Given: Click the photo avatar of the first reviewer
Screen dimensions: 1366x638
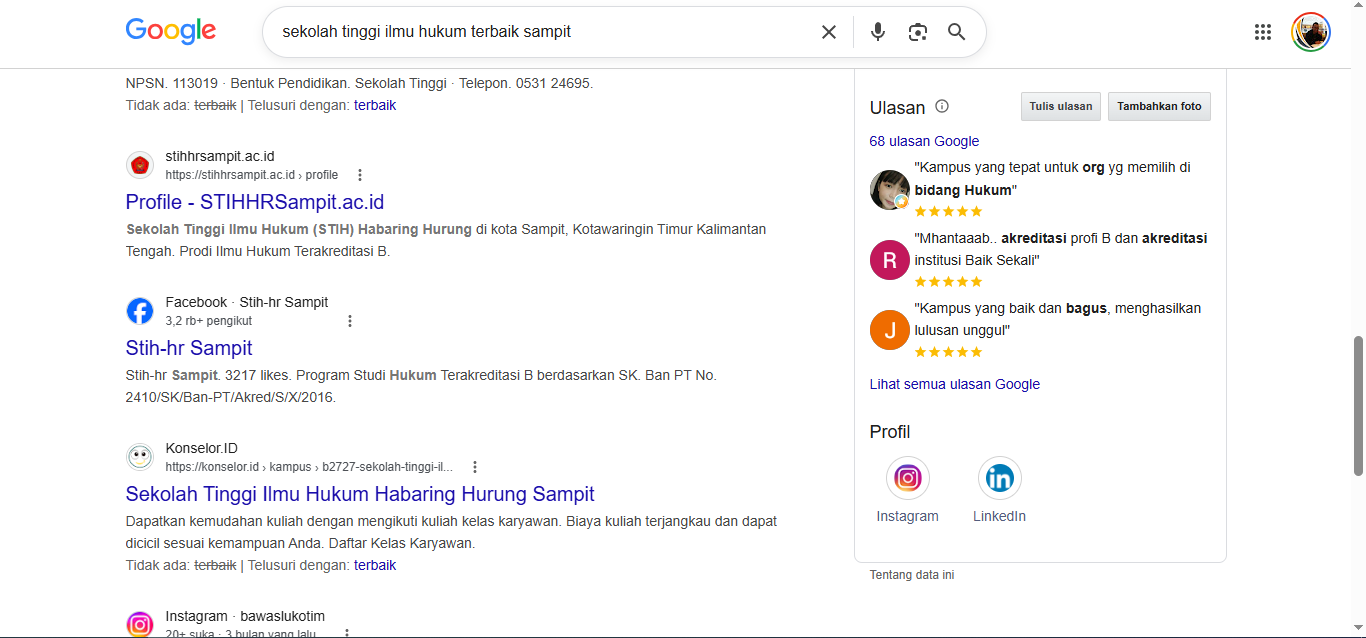Looking at the screenshot, I should (x=890, y=190).
